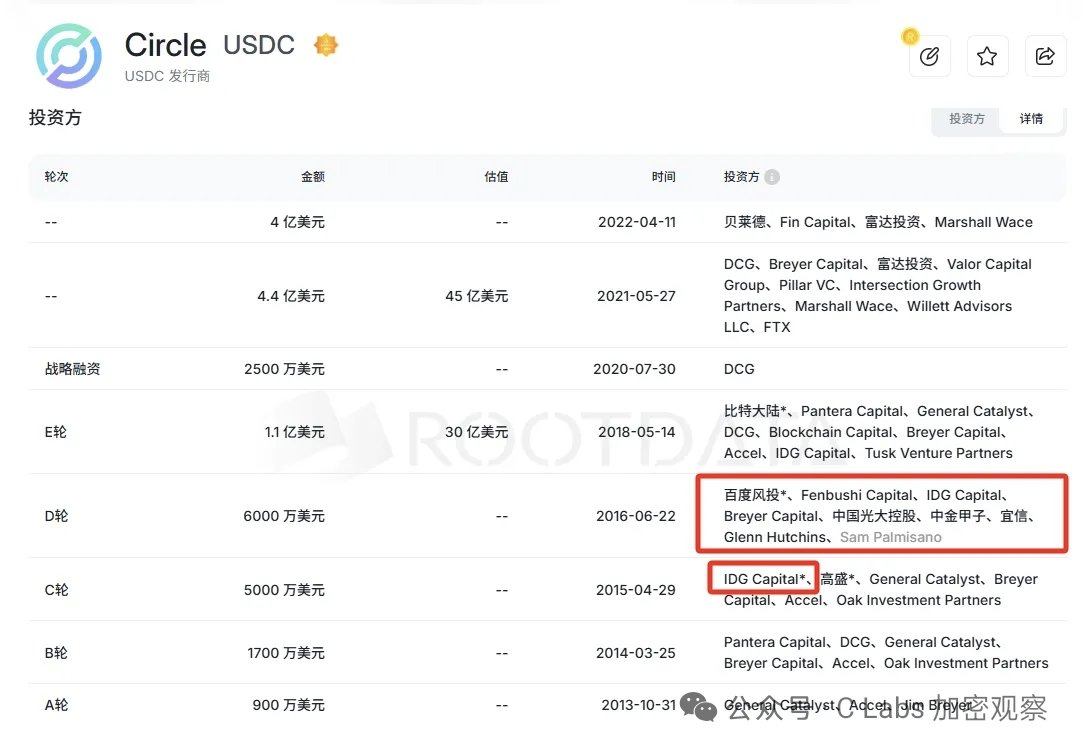Select the 战略融资 round label

coord(73,369)
